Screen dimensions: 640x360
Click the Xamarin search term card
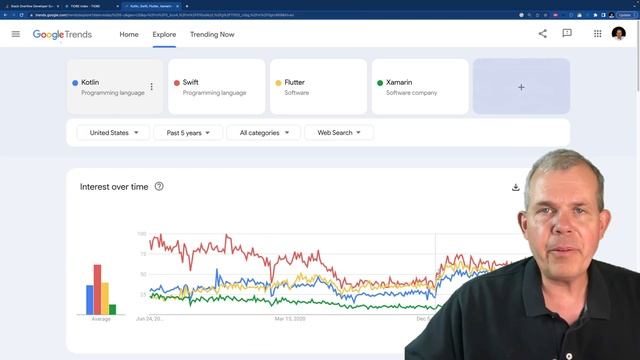(420, 87)
